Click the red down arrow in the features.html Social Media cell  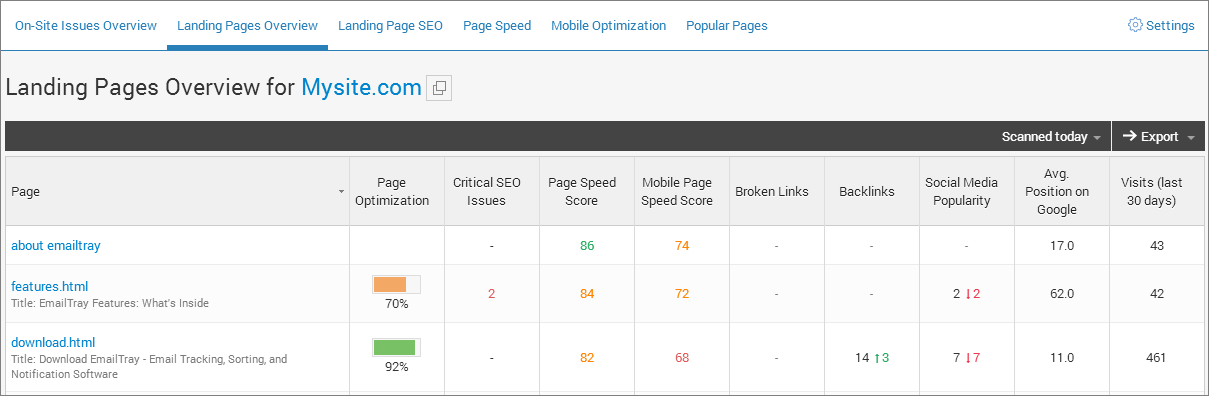(x=968, y=294)
